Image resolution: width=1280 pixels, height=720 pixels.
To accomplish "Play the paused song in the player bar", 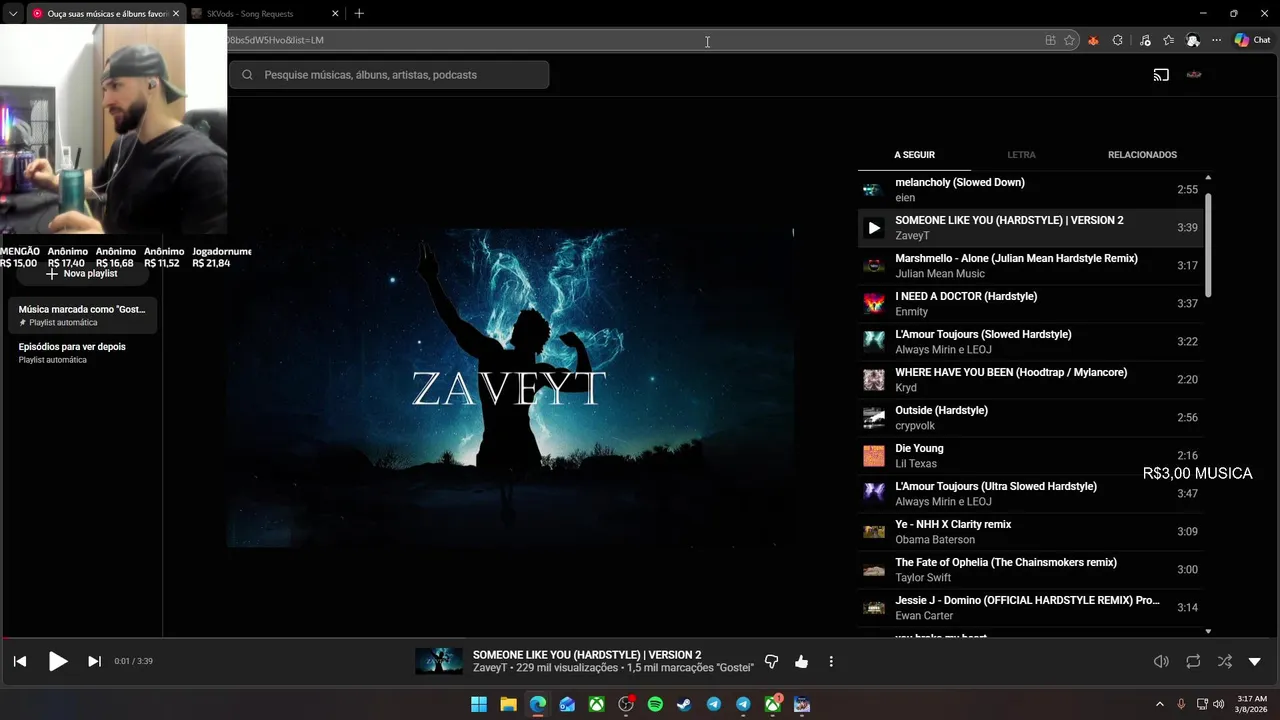I will tap(58, 661).
